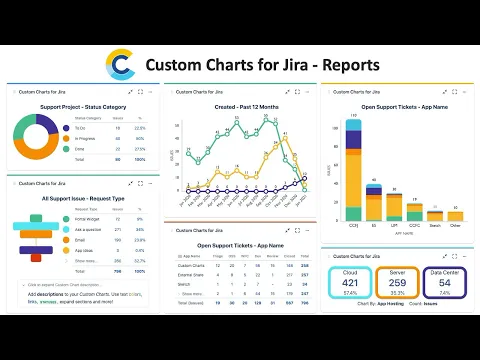Image resolution: width=480 pixels, height=360 pixels.
Task: Minimize the Created - Past 12 Months gadget
Action: [x=287, y=92]
